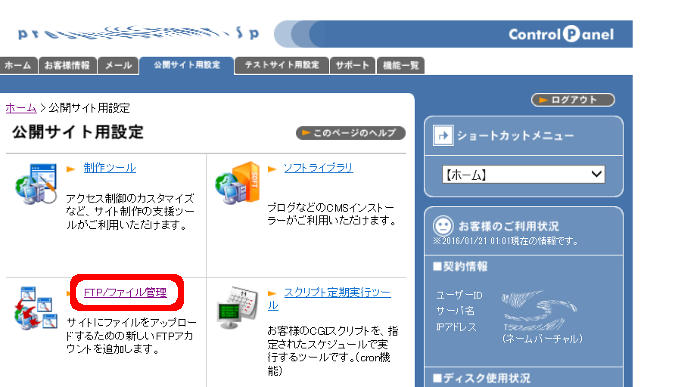This screenshot has height=387, width=700.
Task: Open このページのヘルプ button
Action: point(350,133)
